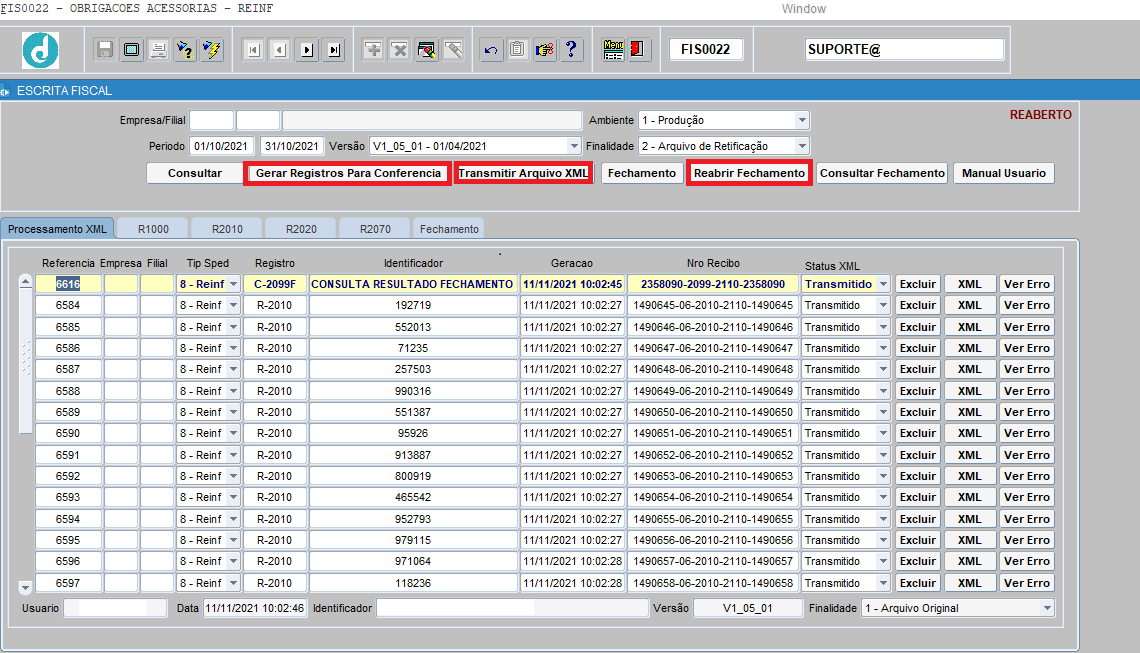The height and width of the screenshot is (653, 1140).
Task: Click Gerar Registros Para Conferencia button
Action: click(x=348, y=173)
